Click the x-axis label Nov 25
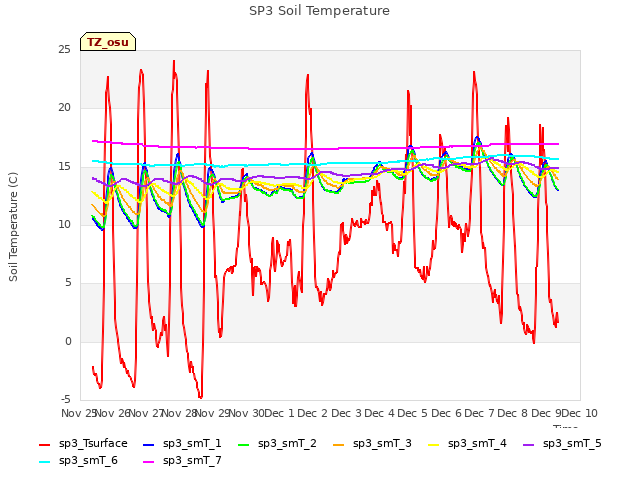The width and height of the screenshot is (640, 480). (x=79, y=413)
